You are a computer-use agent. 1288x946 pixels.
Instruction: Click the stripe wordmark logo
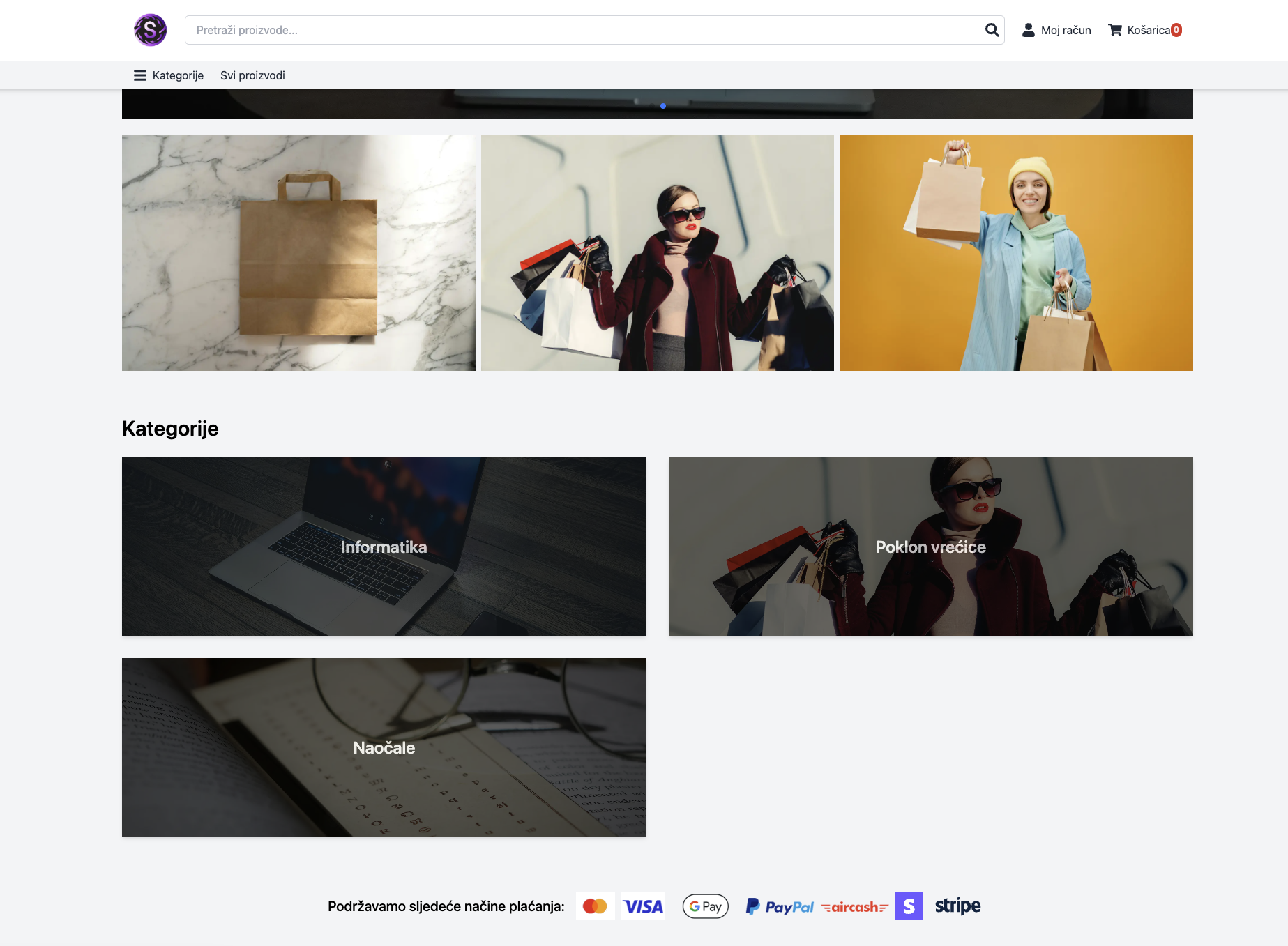click(957, 906)
